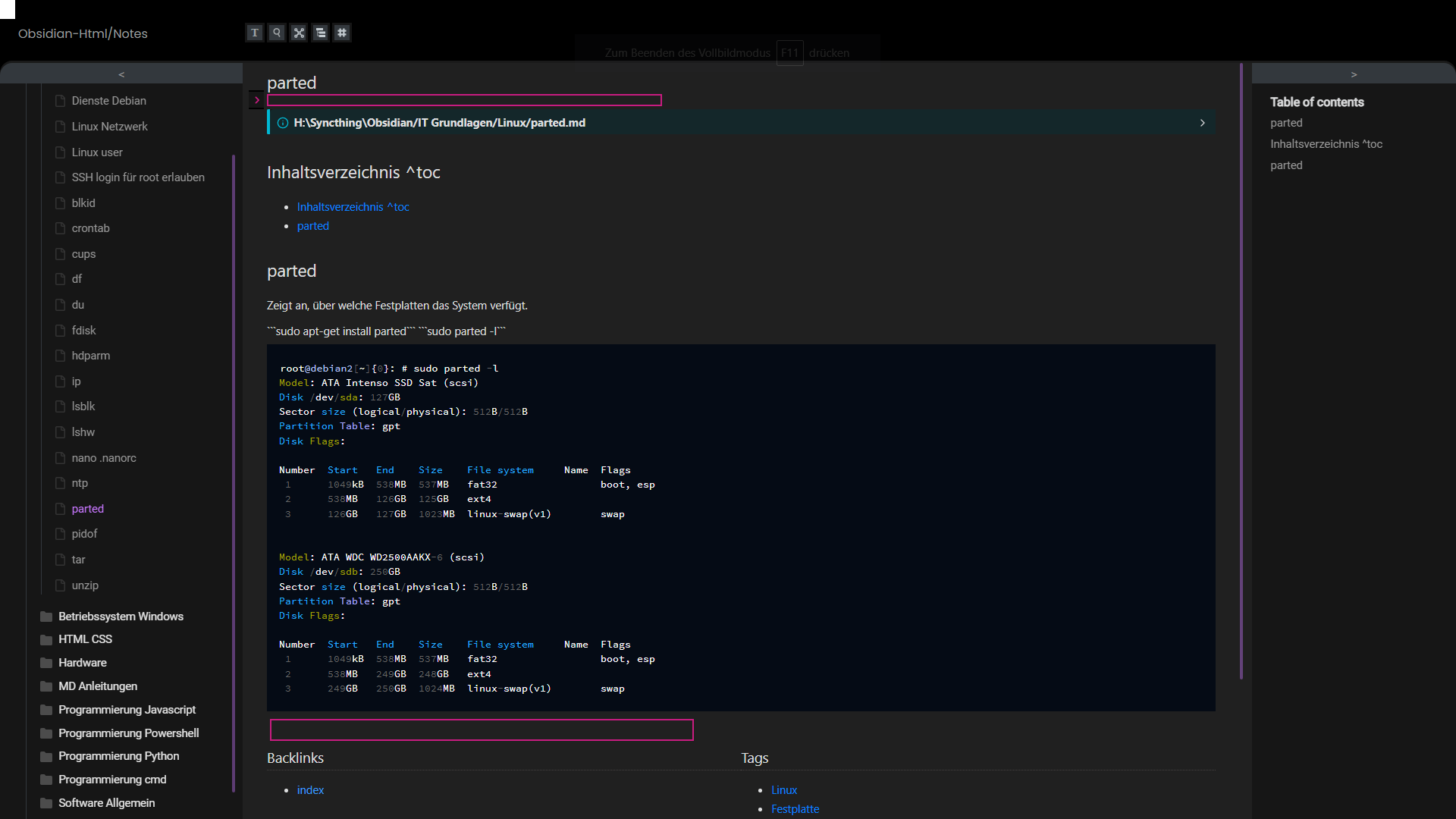This screenshot has height=819, width=1456.
Task: Open the 'Festplatte' tag link
Action: [x=795, y=808]
